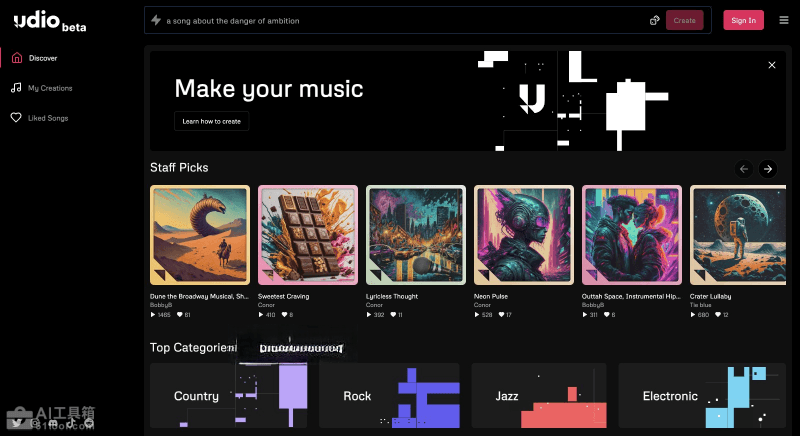Show previous Staff Picks with left arrow
The height and width of the screenshot is (436, 800).
pos(743,169)
